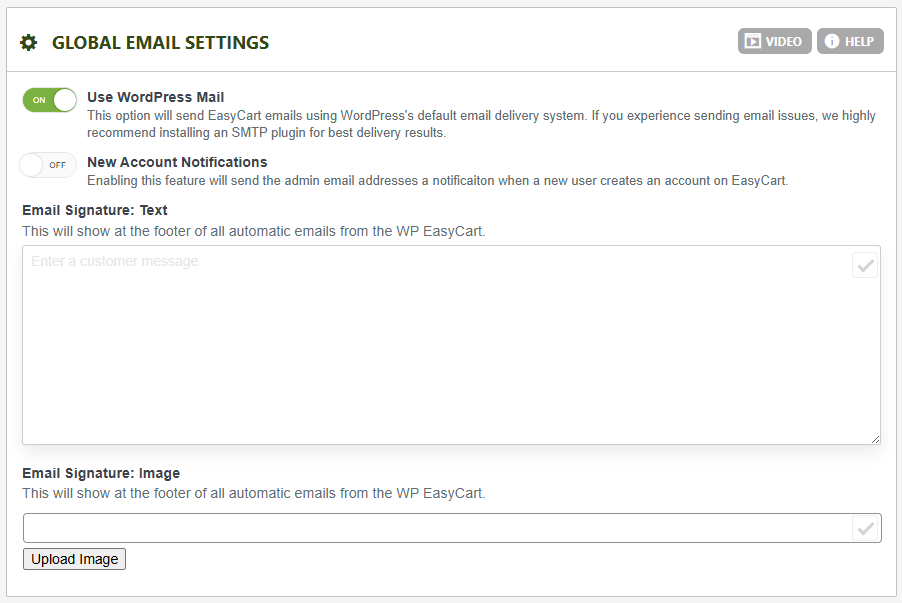Click the play icon on the Video button

[752, 42]
